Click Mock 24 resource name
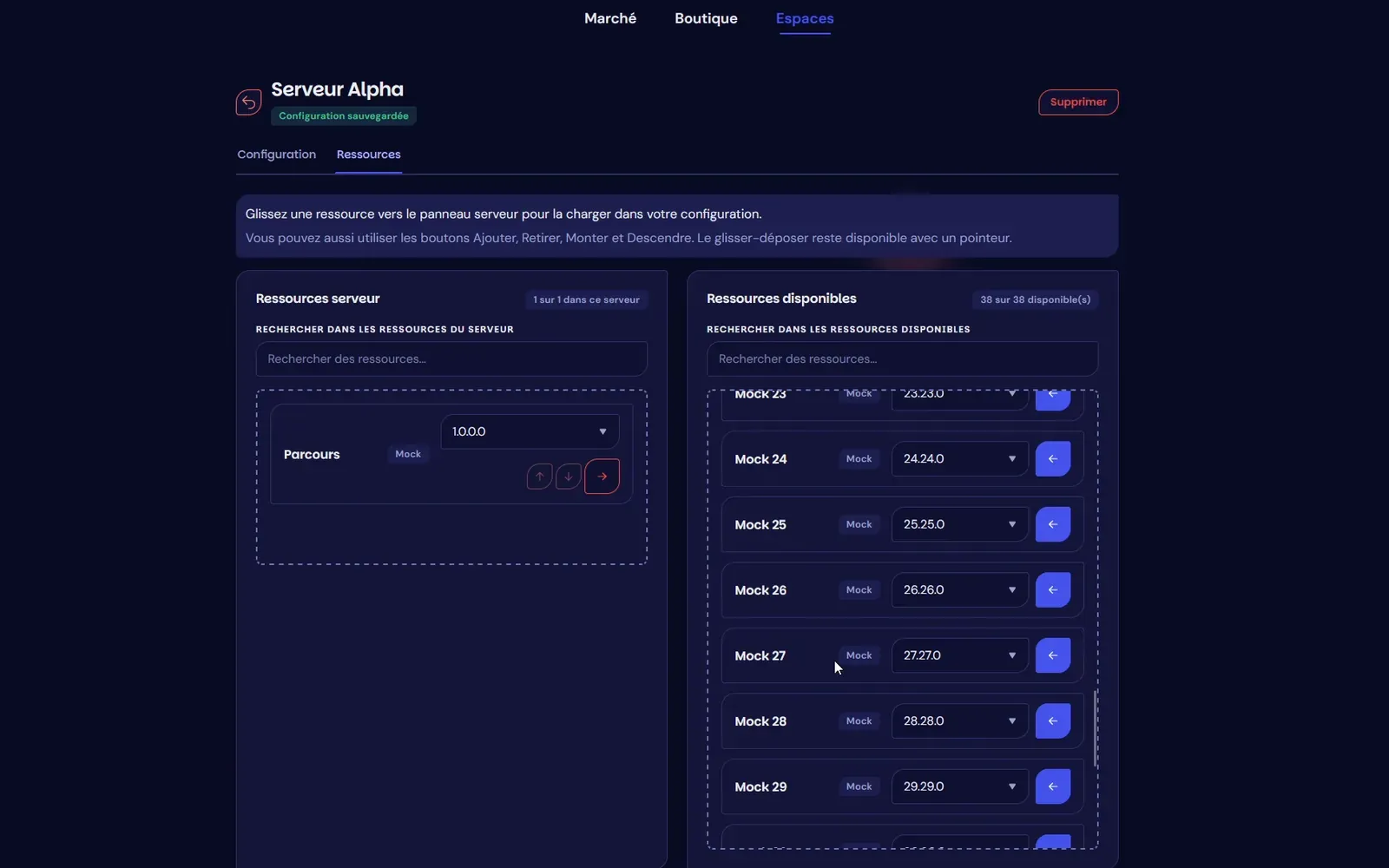Screen dimensions: 1389x868 click(760, 459)
